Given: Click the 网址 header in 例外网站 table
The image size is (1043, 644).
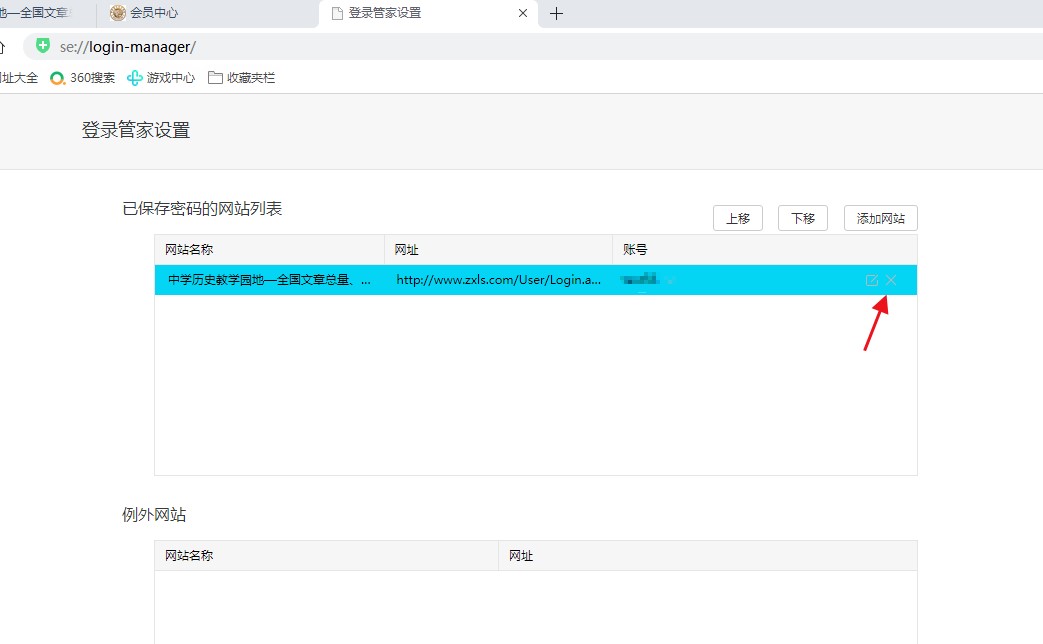Looking at the screenshot, I should [521, 555].
